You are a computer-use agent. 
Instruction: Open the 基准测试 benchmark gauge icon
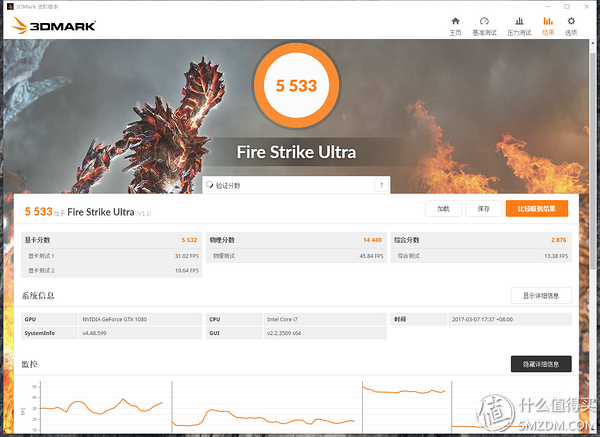pos(485,24)
